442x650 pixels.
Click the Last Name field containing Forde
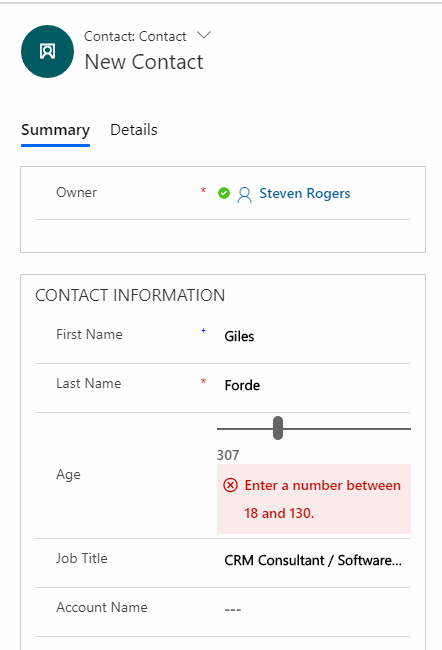click(314, 385)
